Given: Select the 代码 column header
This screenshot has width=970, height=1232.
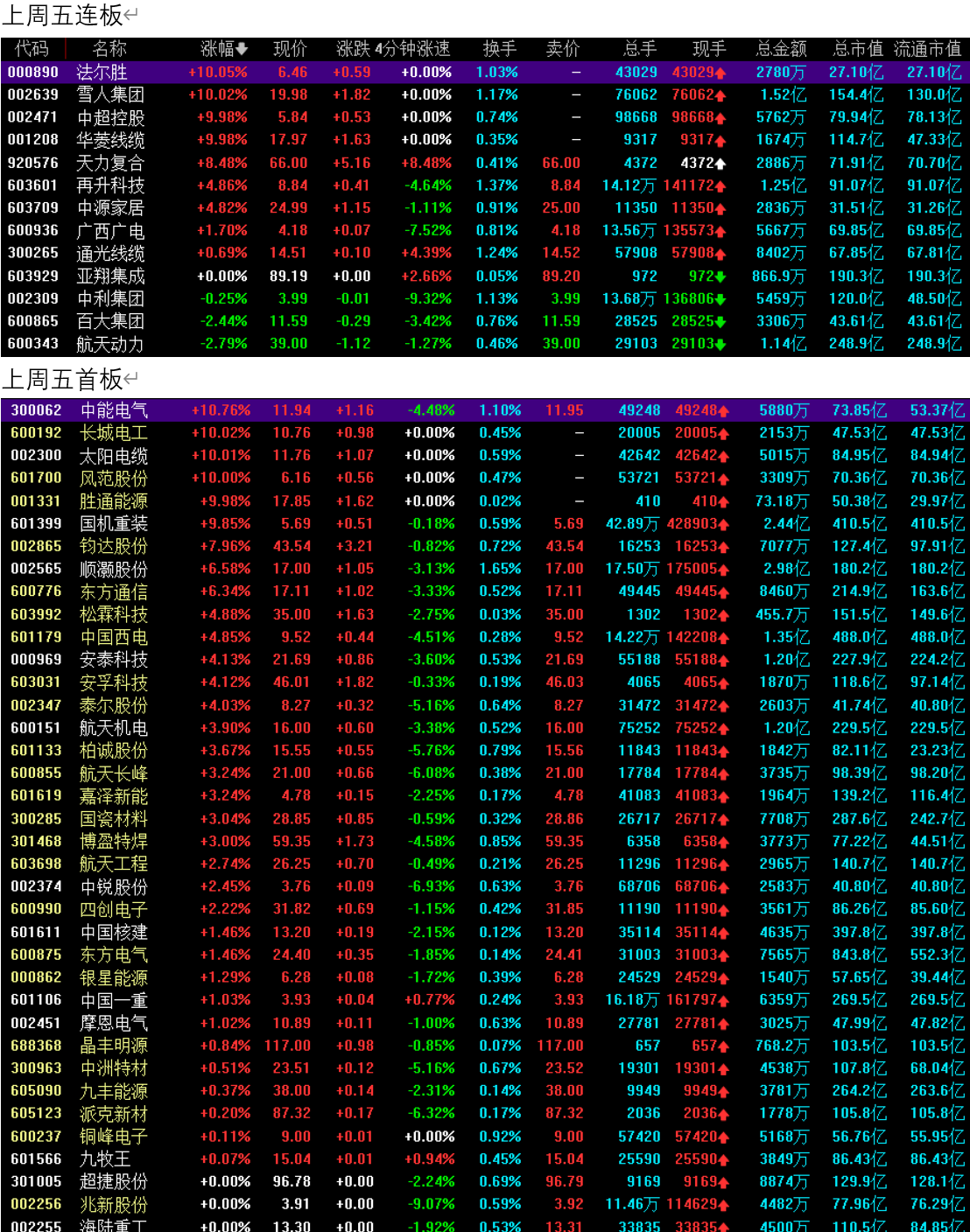Looking at the screenshot, I should click(x=32, y=49).
